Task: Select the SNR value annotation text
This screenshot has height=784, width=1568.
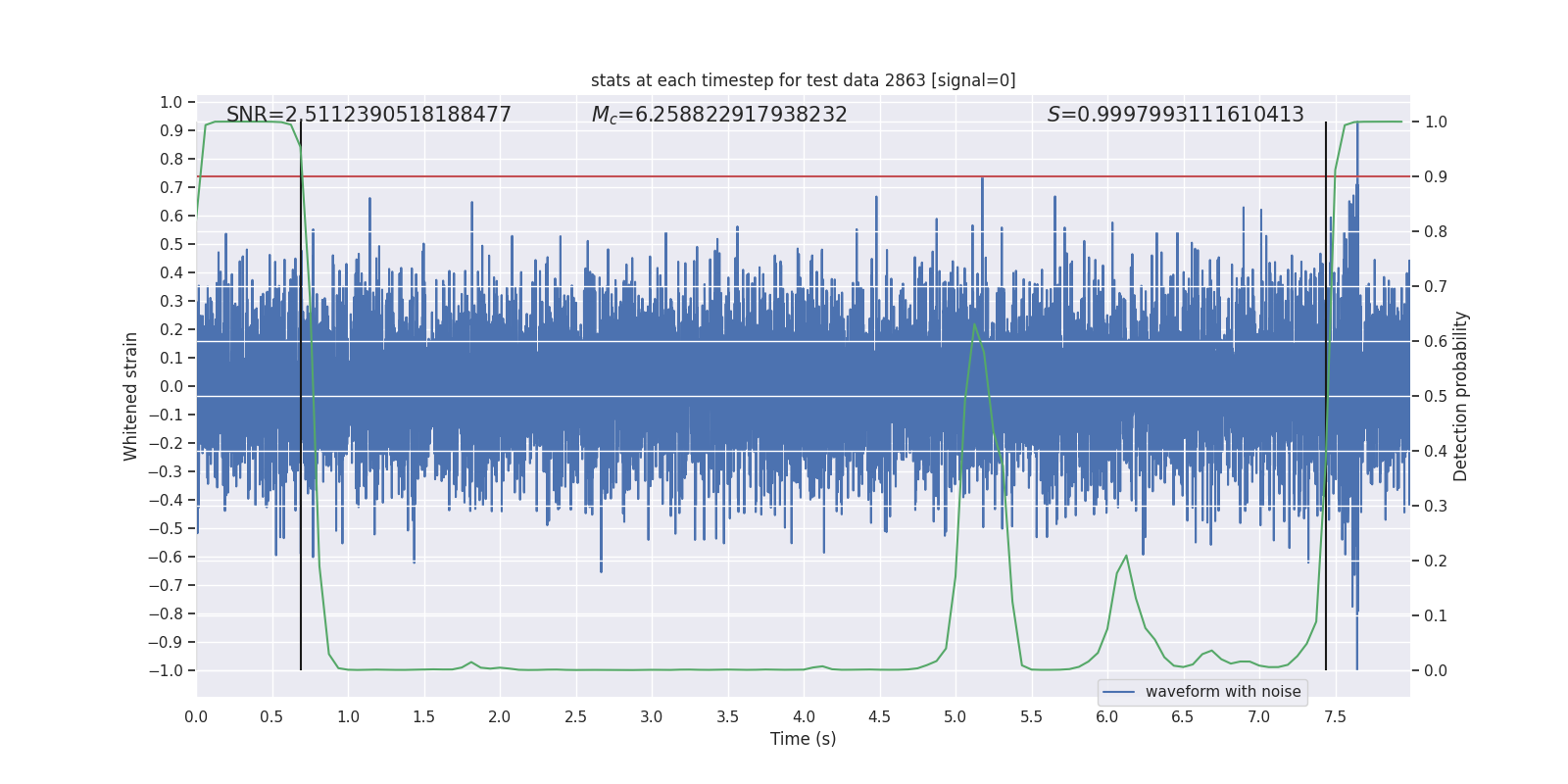Action: pos(368,115)
